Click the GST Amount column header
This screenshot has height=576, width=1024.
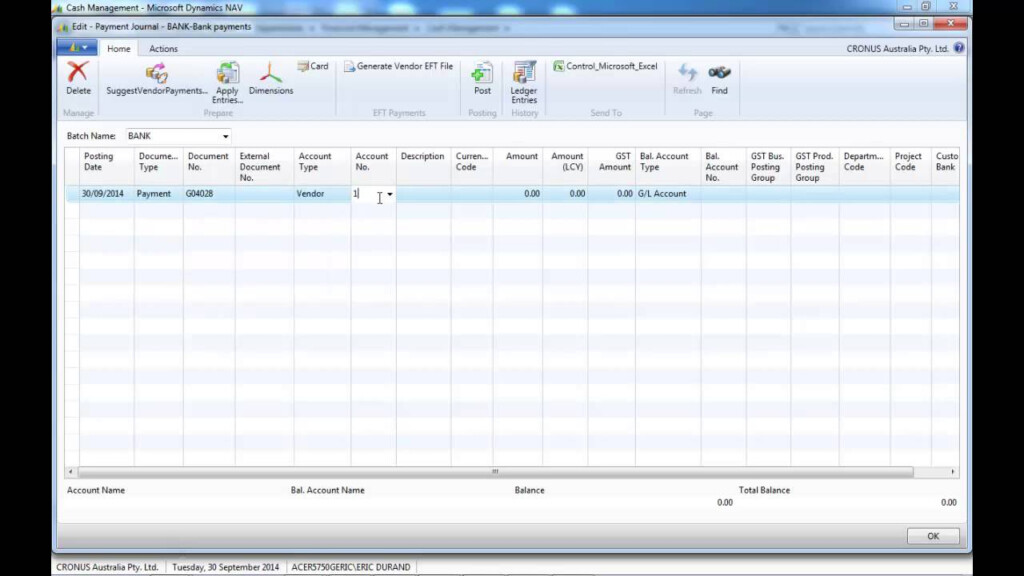(612, 167)
